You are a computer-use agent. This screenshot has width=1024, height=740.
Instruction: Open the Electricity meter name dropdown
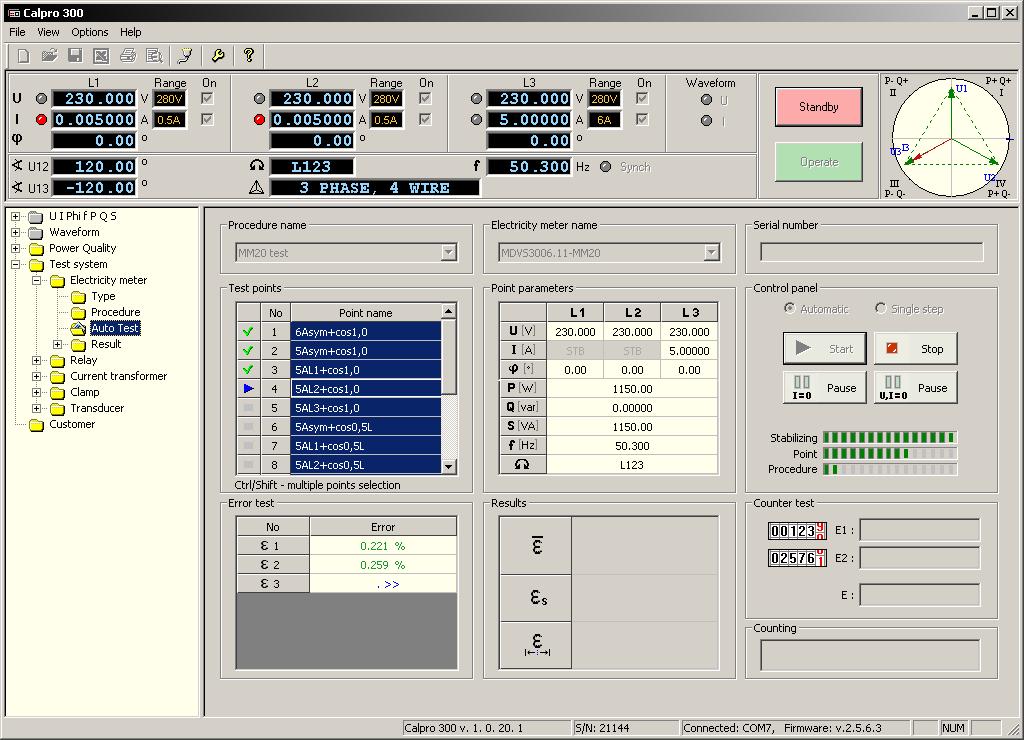(x=712, y=253)
